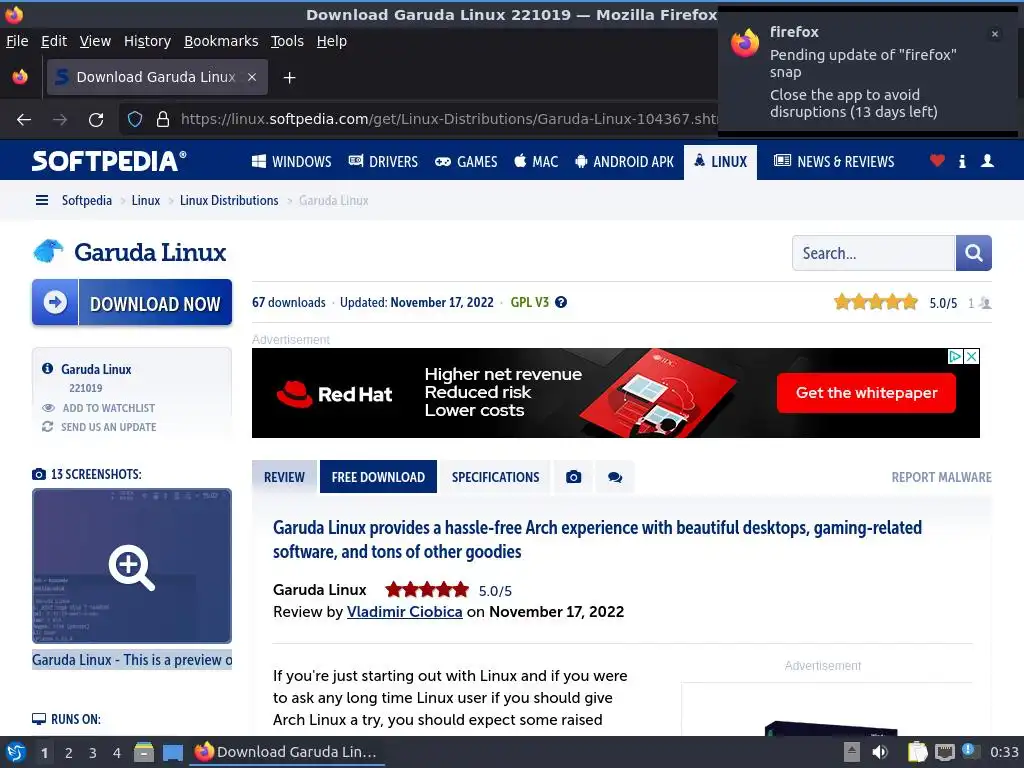Viewport: 1024px width, 768px height.
Task: Open a new tab with the plus button
Action: tap(289, 78)
